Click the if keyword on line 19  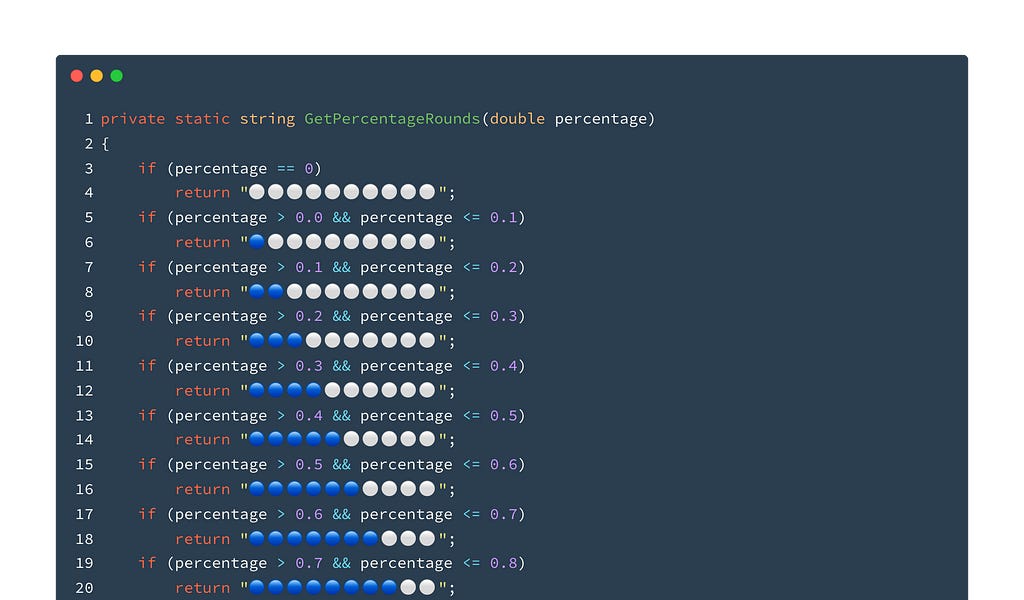(x=146, y=563)
